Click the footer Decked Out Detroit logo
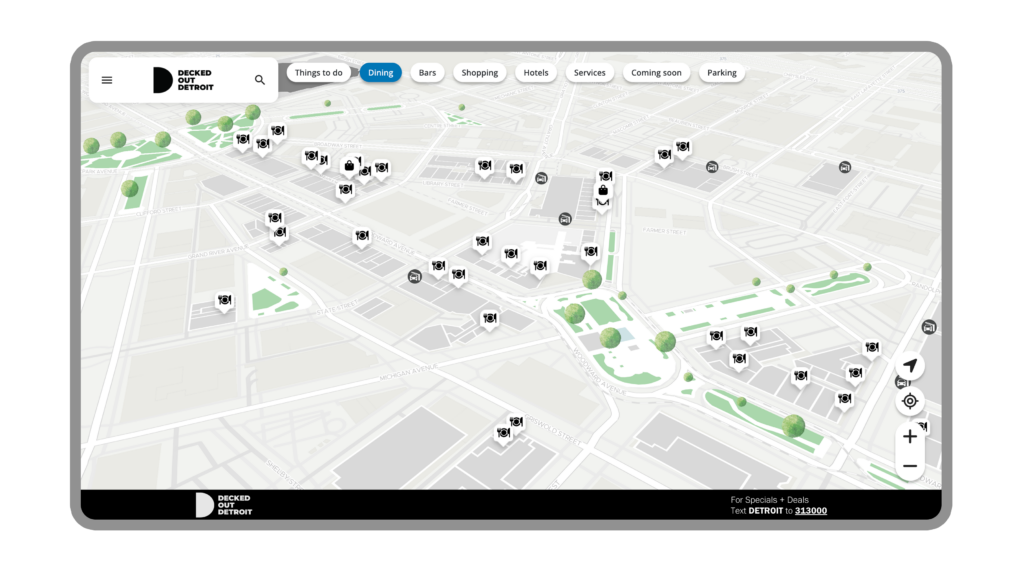The image size is (1024, 573). (223, 505)
